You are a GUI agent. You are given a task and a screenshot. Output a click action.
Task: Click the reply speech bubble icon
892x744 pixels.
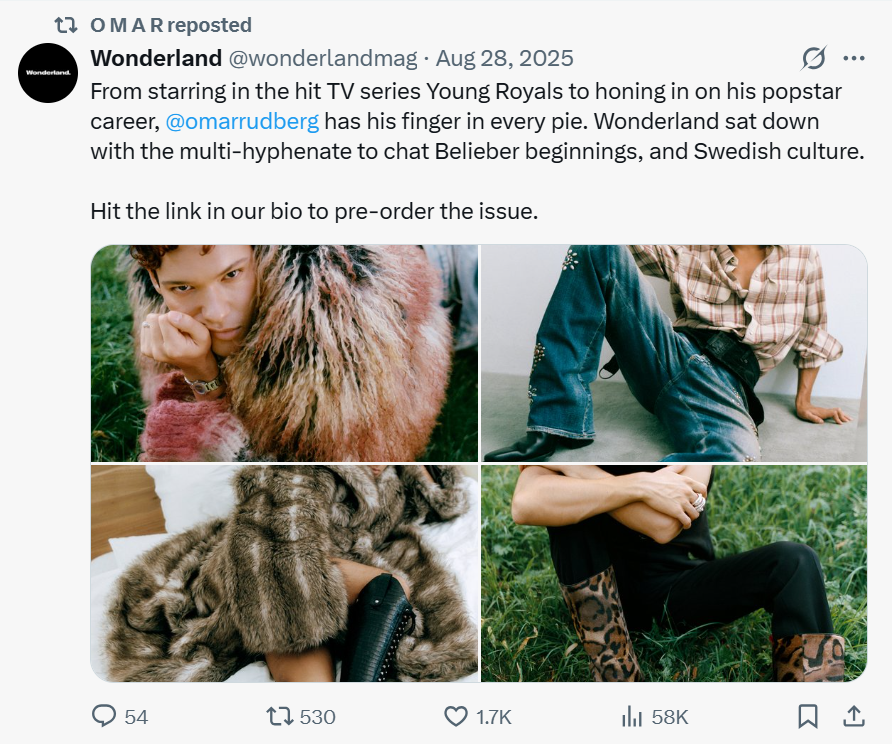pos(105,716)
